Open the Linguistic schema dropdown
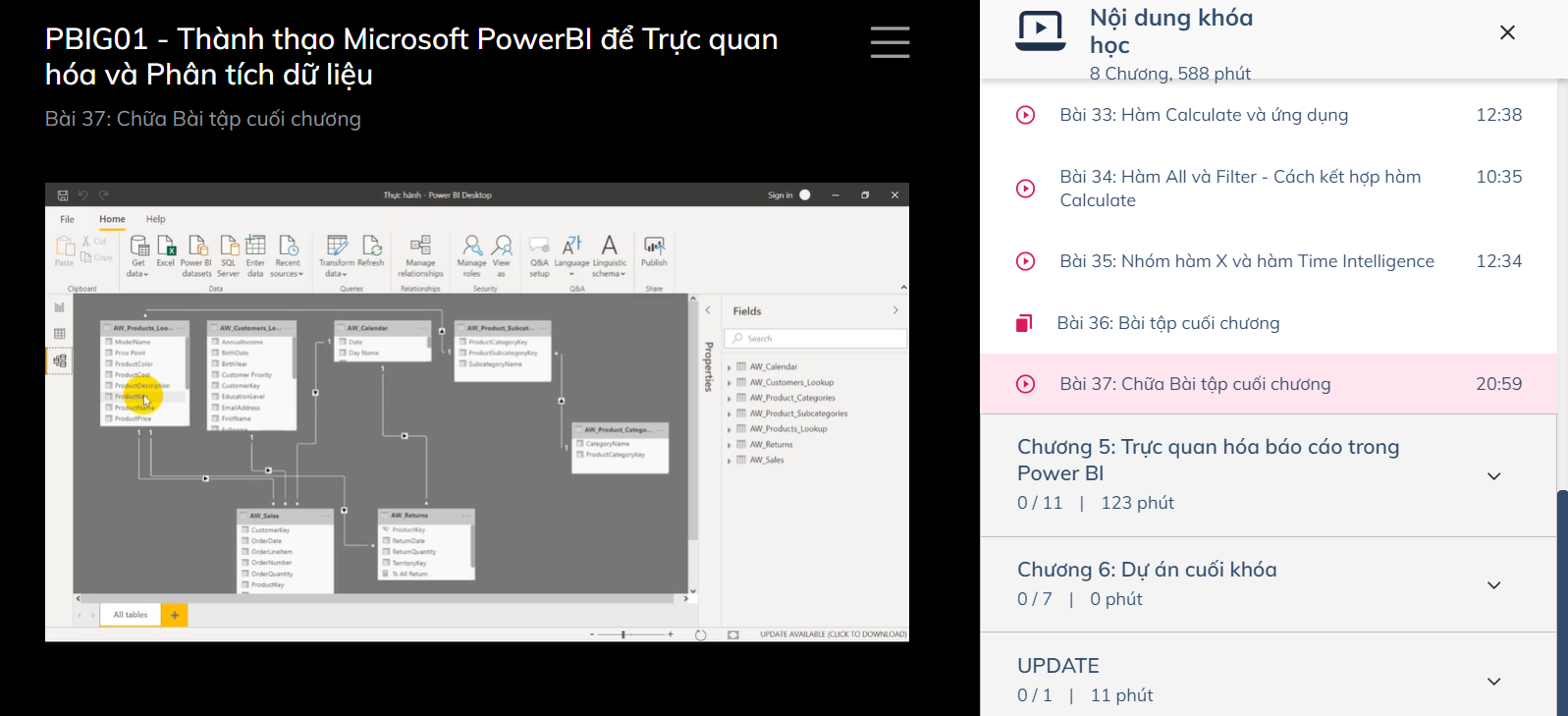1568x716 pixels. click(610, 255)
